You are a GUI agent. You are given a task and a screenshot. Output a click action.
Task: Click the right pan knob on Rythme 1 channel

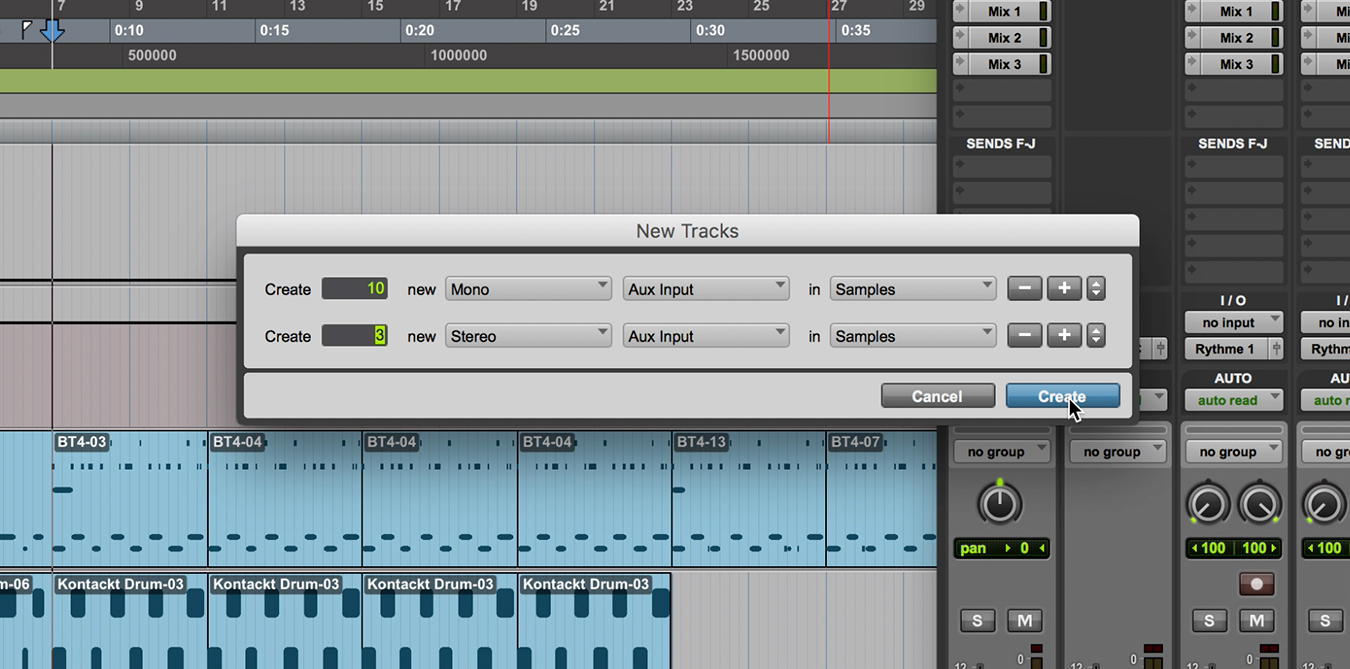click(1259, 504)
